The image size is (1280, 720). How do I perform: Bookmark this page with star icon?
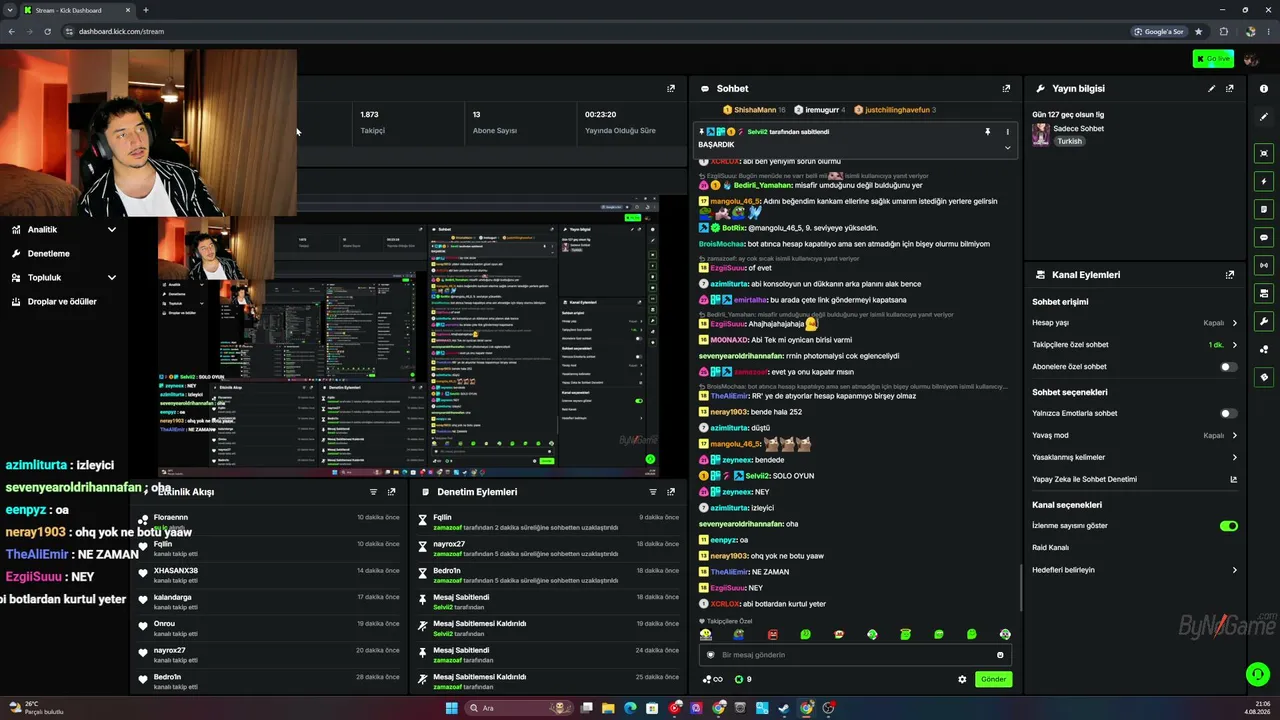(x=1198, y=31)
